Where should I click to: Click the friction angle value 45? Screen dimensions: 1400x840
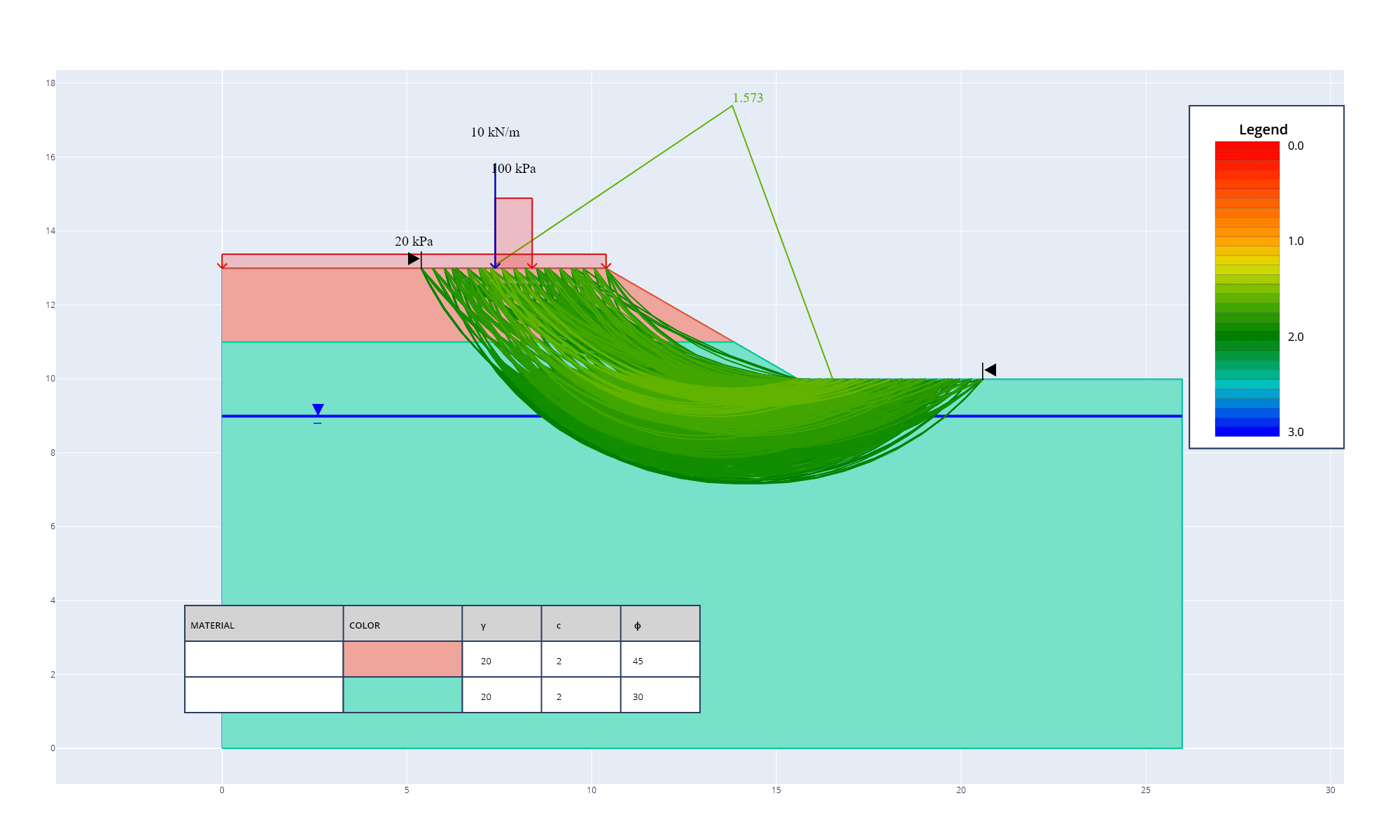pos(638,661)
